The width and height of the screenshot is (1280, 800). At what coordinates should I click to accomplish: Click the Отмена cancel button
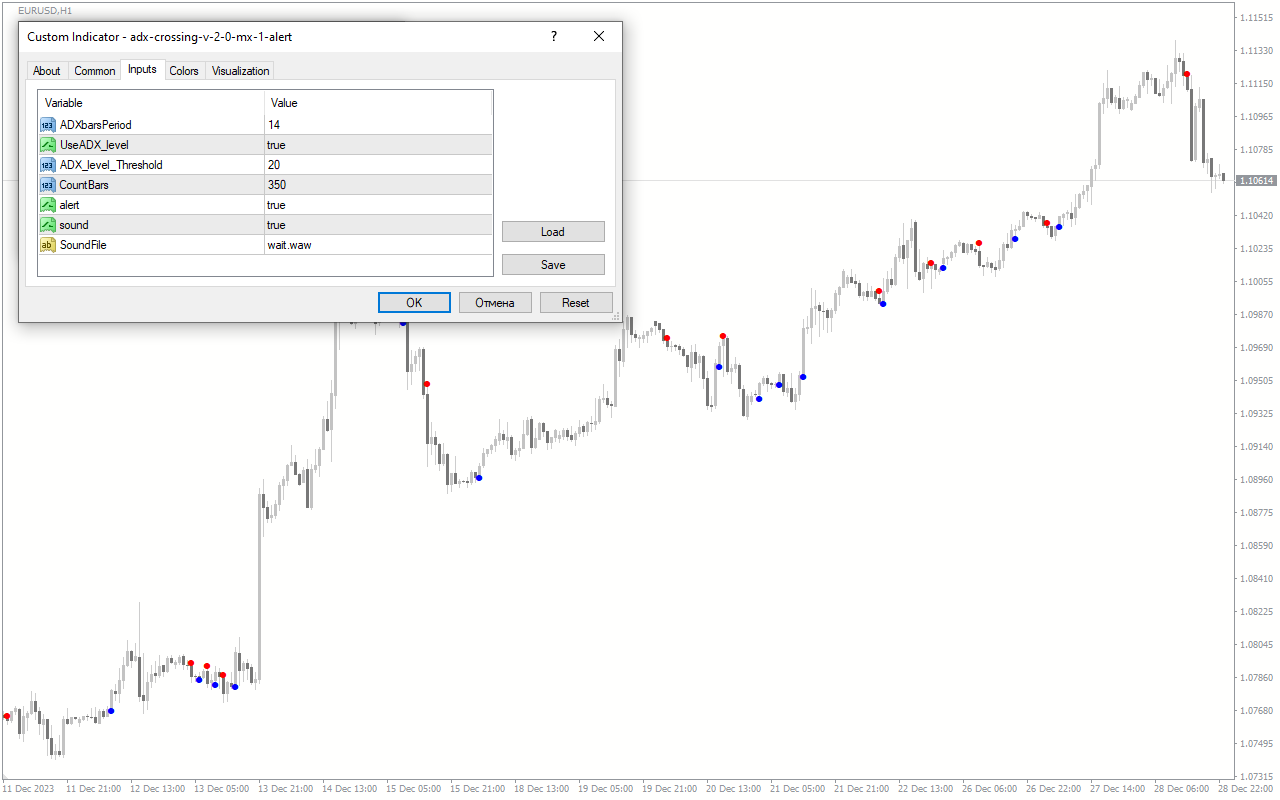pos(495,303)
